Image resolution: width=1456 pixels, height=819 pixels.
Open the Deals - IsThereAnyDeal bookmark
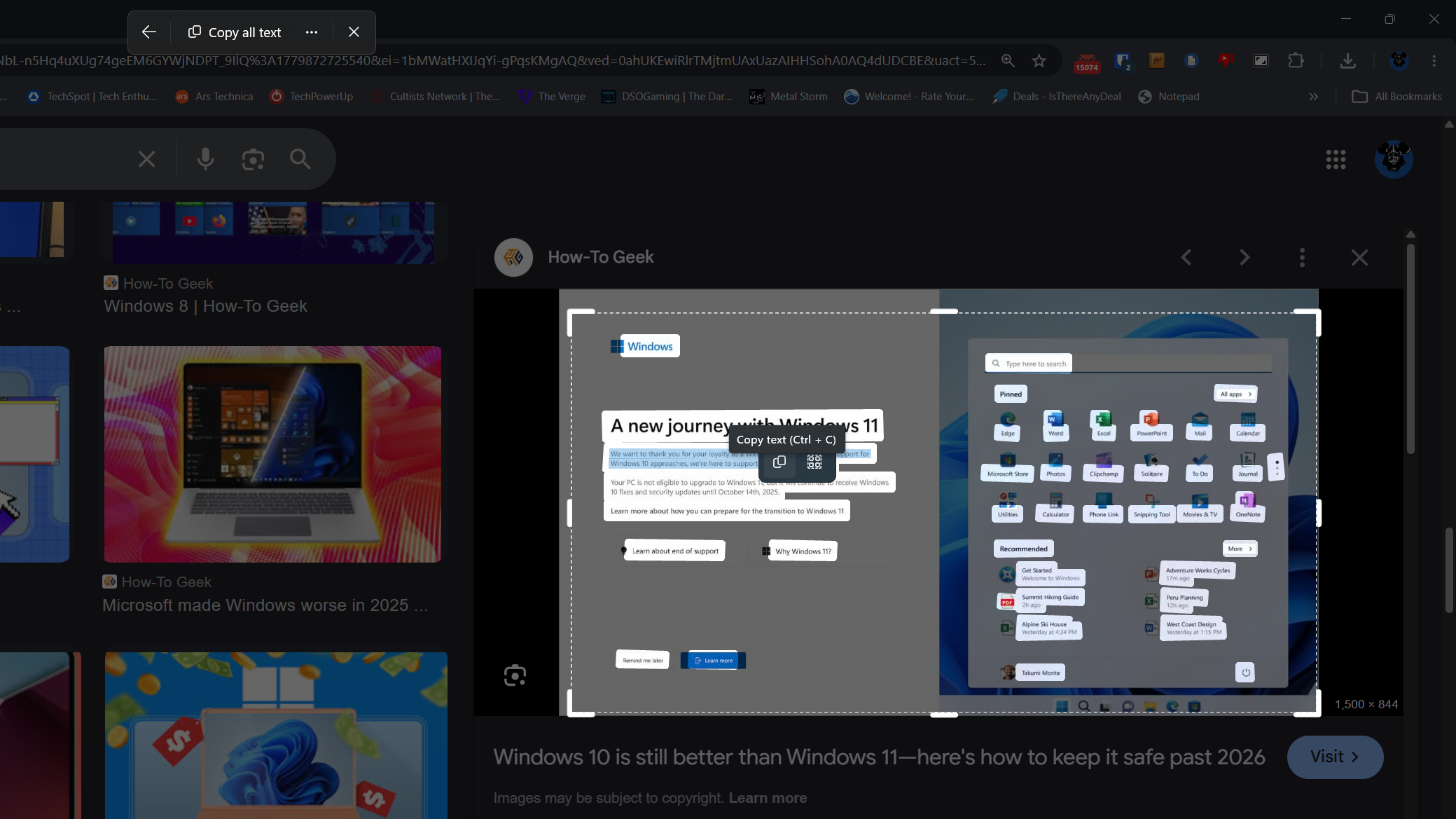pos(1057,97)
